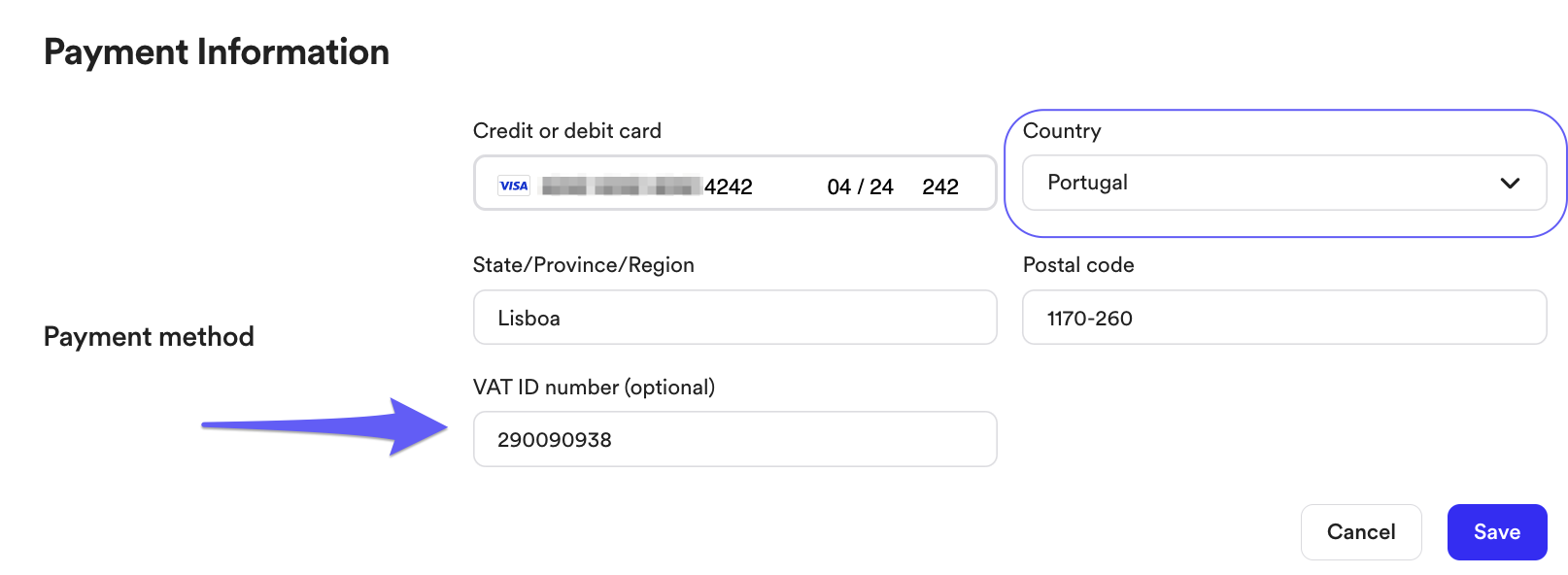Focus the VAT ID number input field

point(734,439)
